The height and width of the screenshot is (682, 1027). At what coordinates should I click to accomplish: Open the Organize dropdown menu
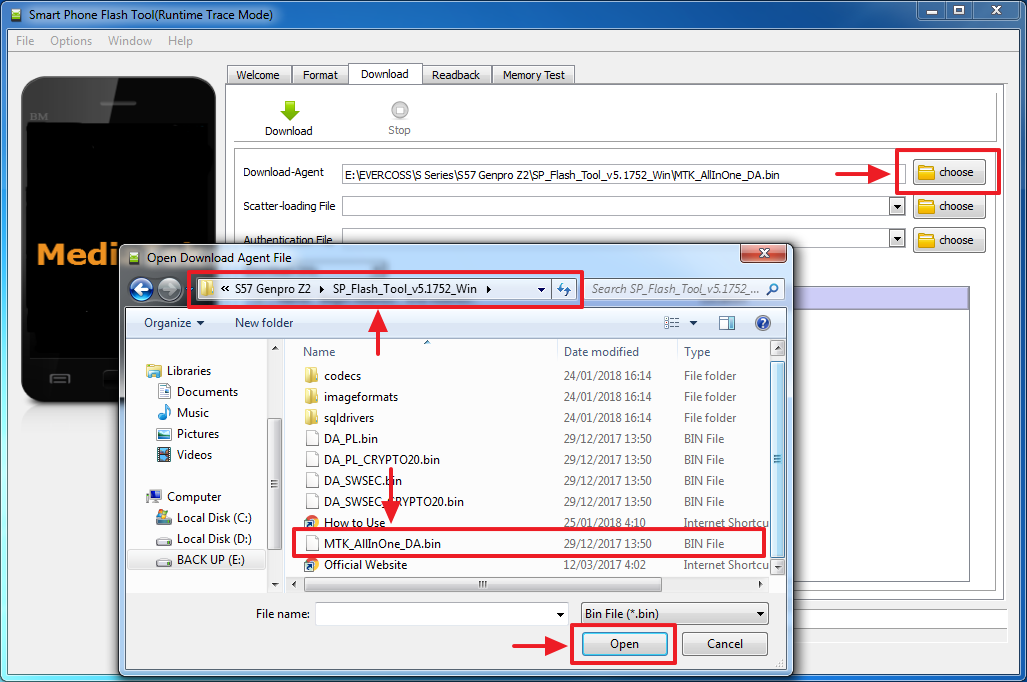coord(174,323)
